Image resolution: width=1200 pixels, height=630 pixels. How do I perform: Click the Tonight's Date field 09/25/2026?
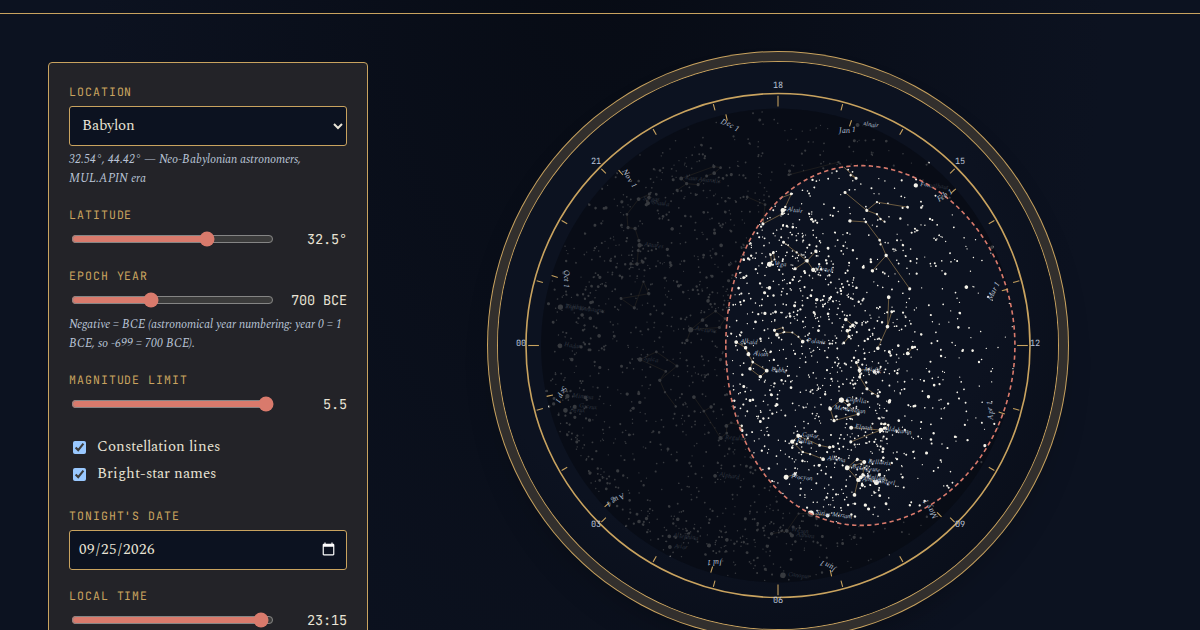208,550
